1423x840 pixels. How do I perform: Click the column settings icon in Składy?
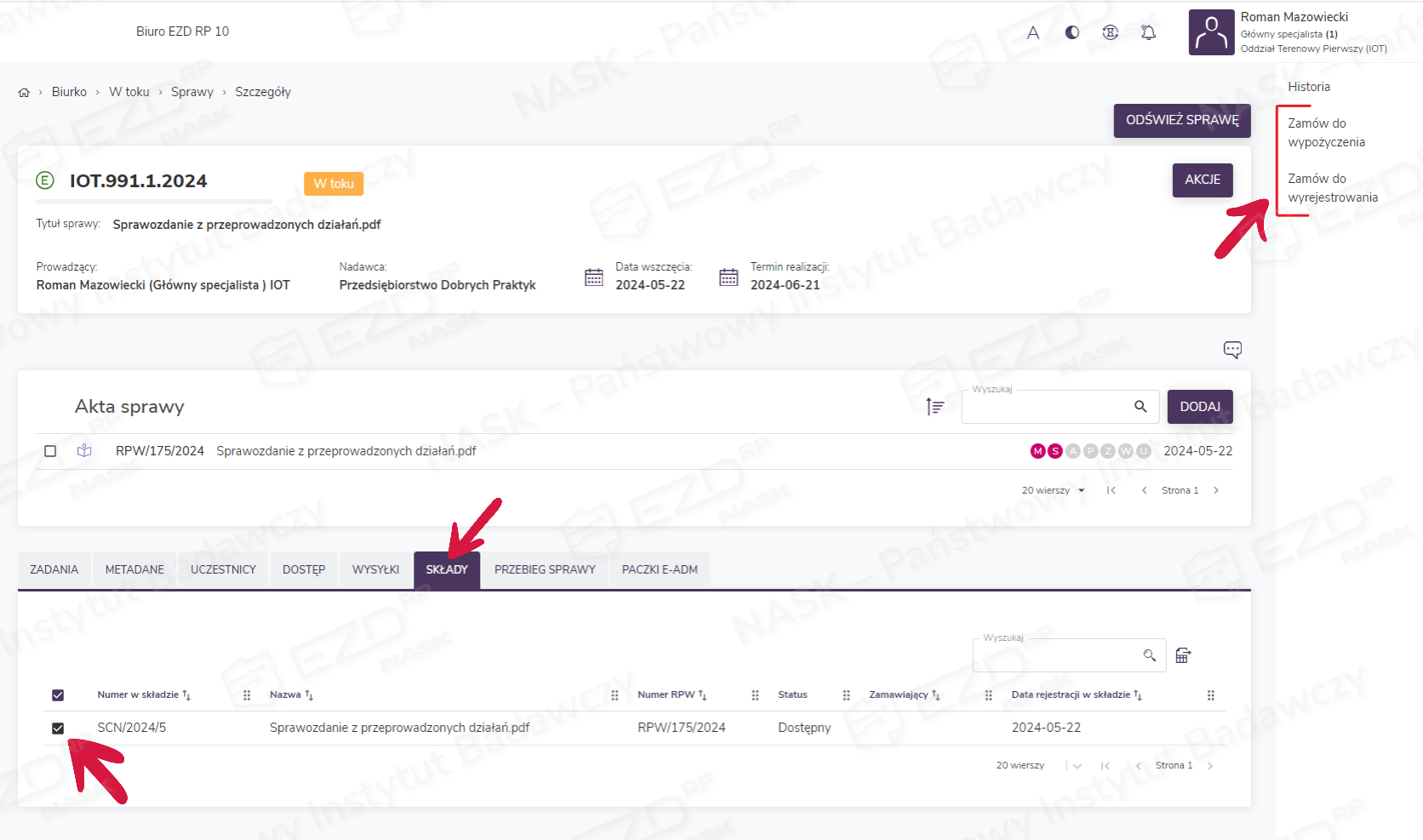(1183, 655)
